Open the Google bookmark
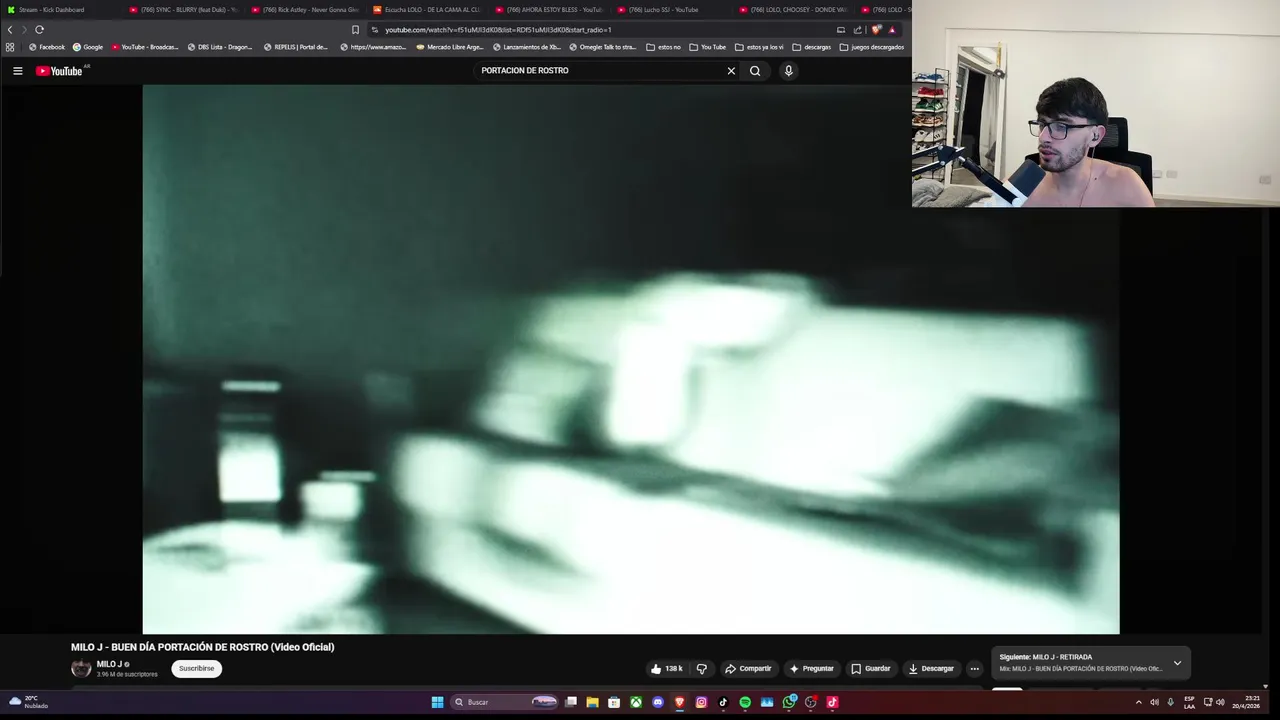 pyautogui.click(x=88, y=47)
